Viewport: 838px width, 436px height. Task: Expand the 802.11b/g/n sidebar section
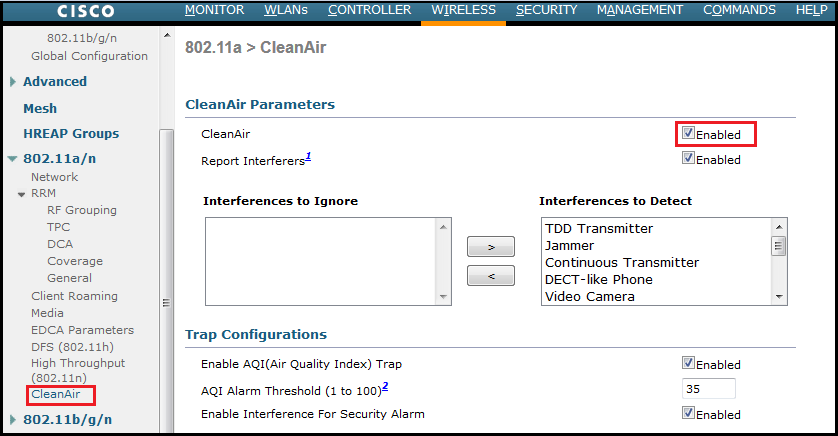[x=13, y=420]
